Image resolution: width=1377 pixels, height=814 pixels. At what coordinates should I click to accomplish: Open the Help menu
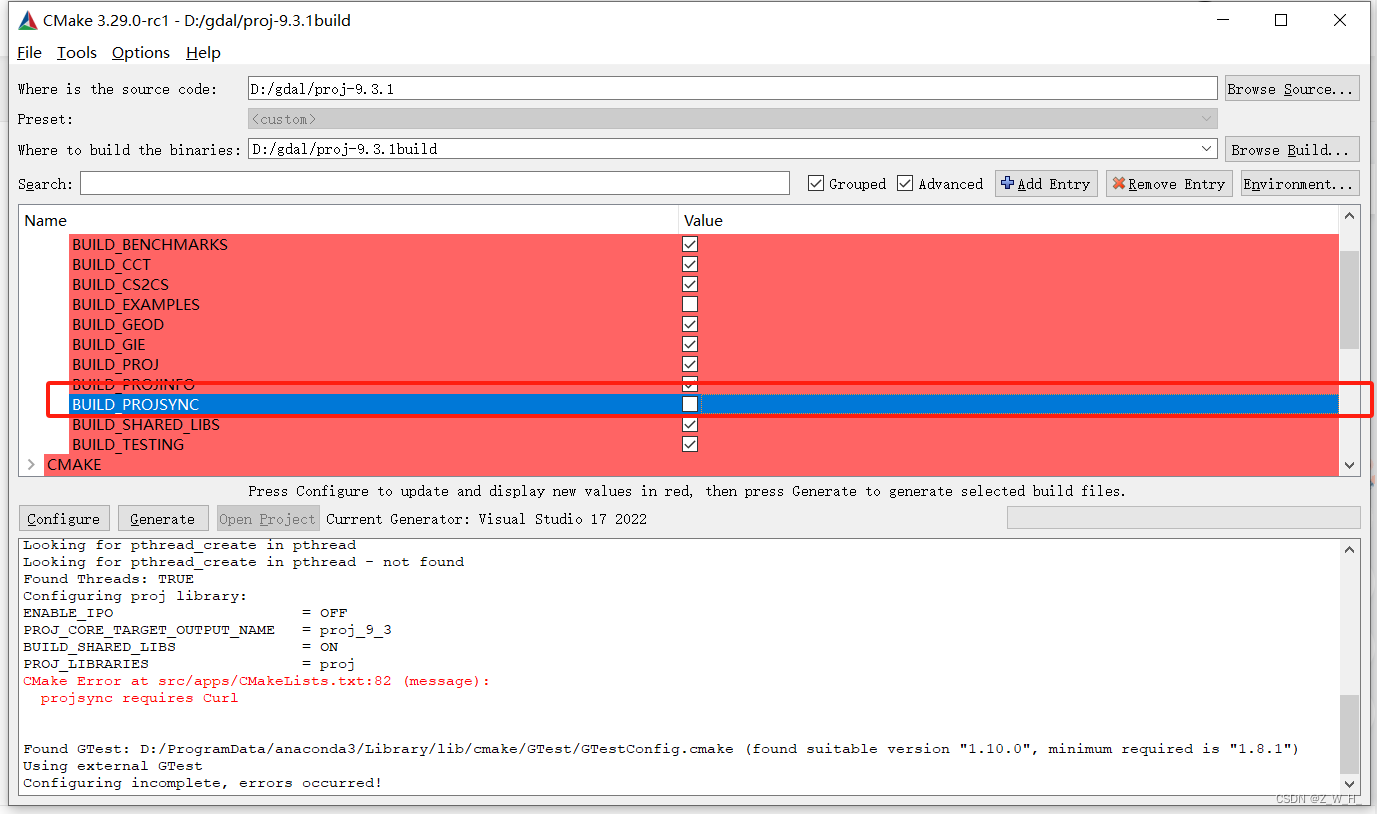(203, 52)
